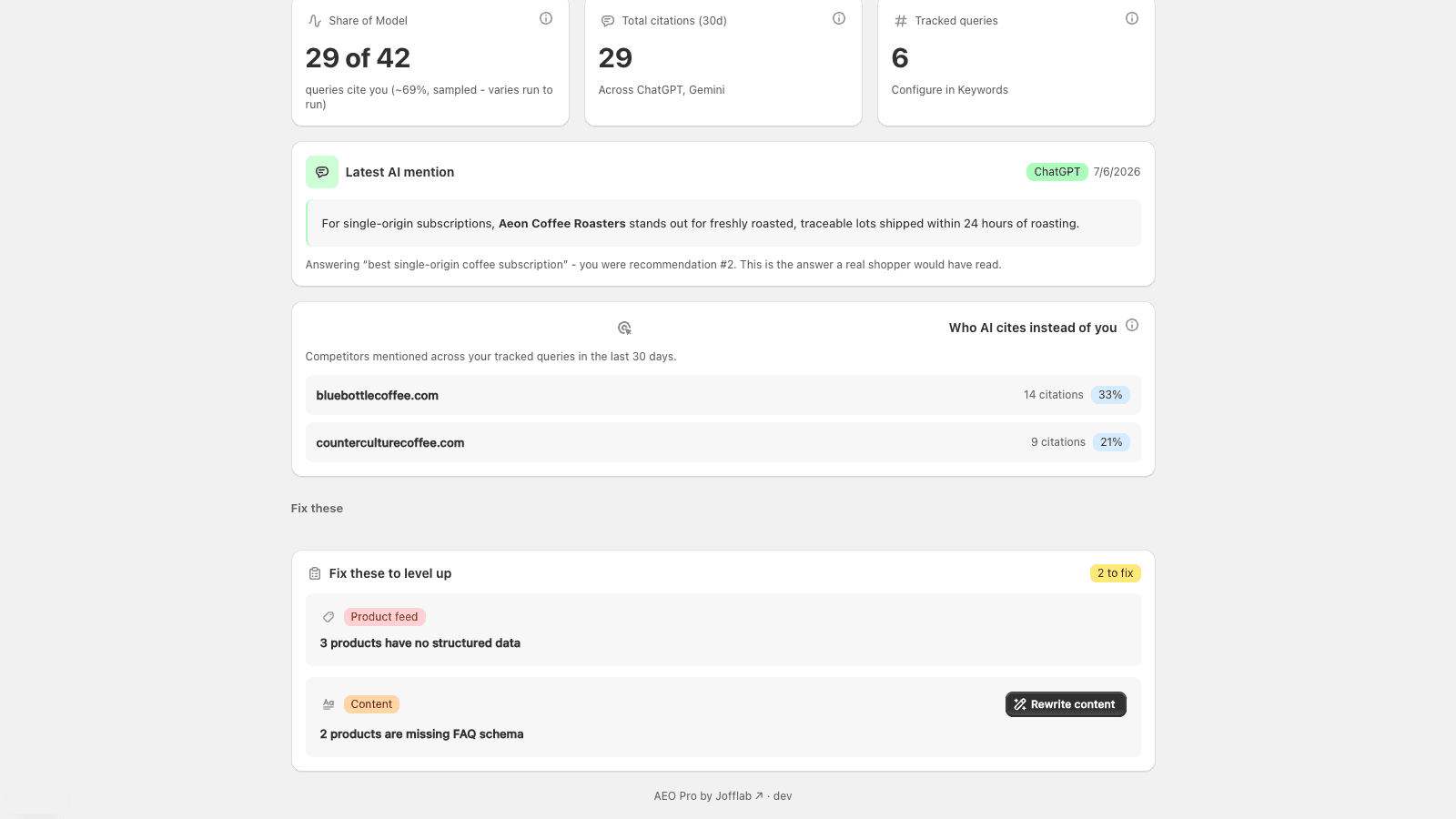
Task: Click the 21% share badge
Action: 1111,442
